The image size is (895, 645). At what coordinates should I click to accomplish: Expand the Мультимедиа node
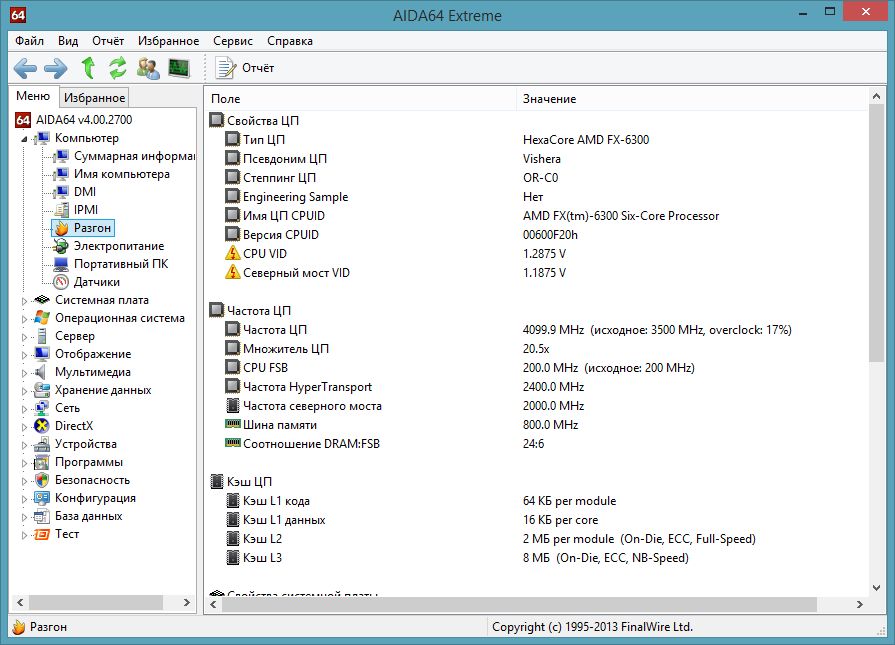(24, 373)
